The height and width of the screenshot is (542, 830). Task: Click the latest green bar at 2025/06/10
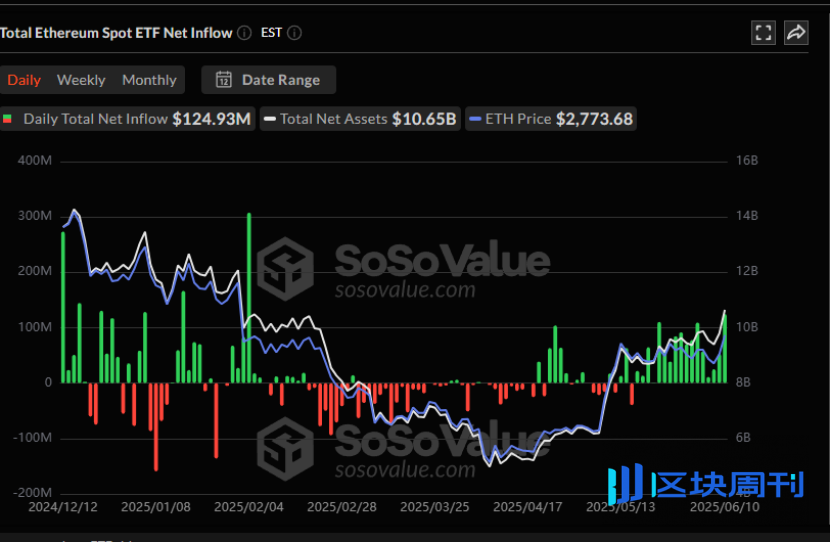725,348
